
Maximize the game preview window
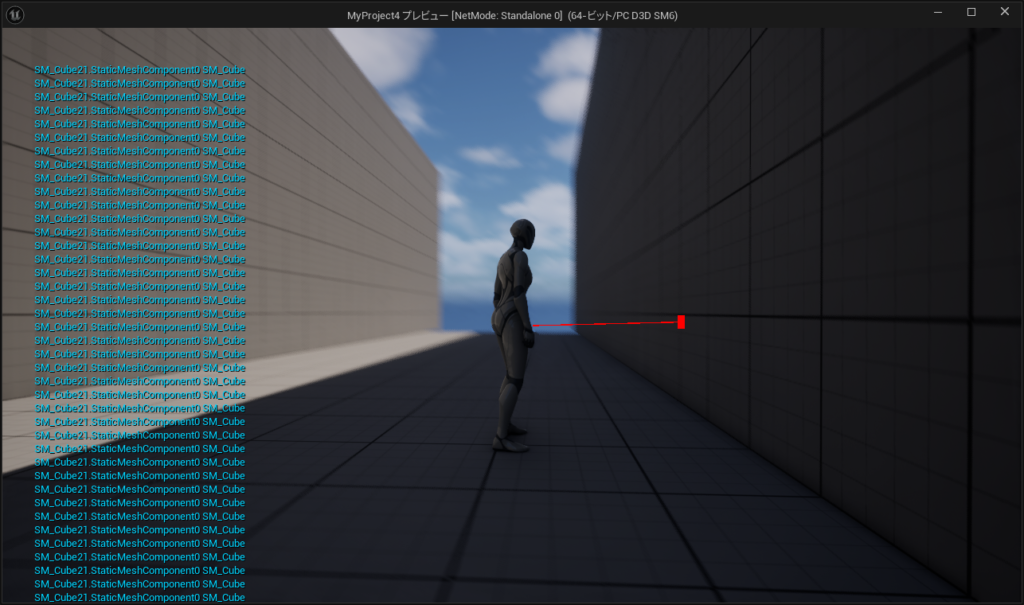971,13
